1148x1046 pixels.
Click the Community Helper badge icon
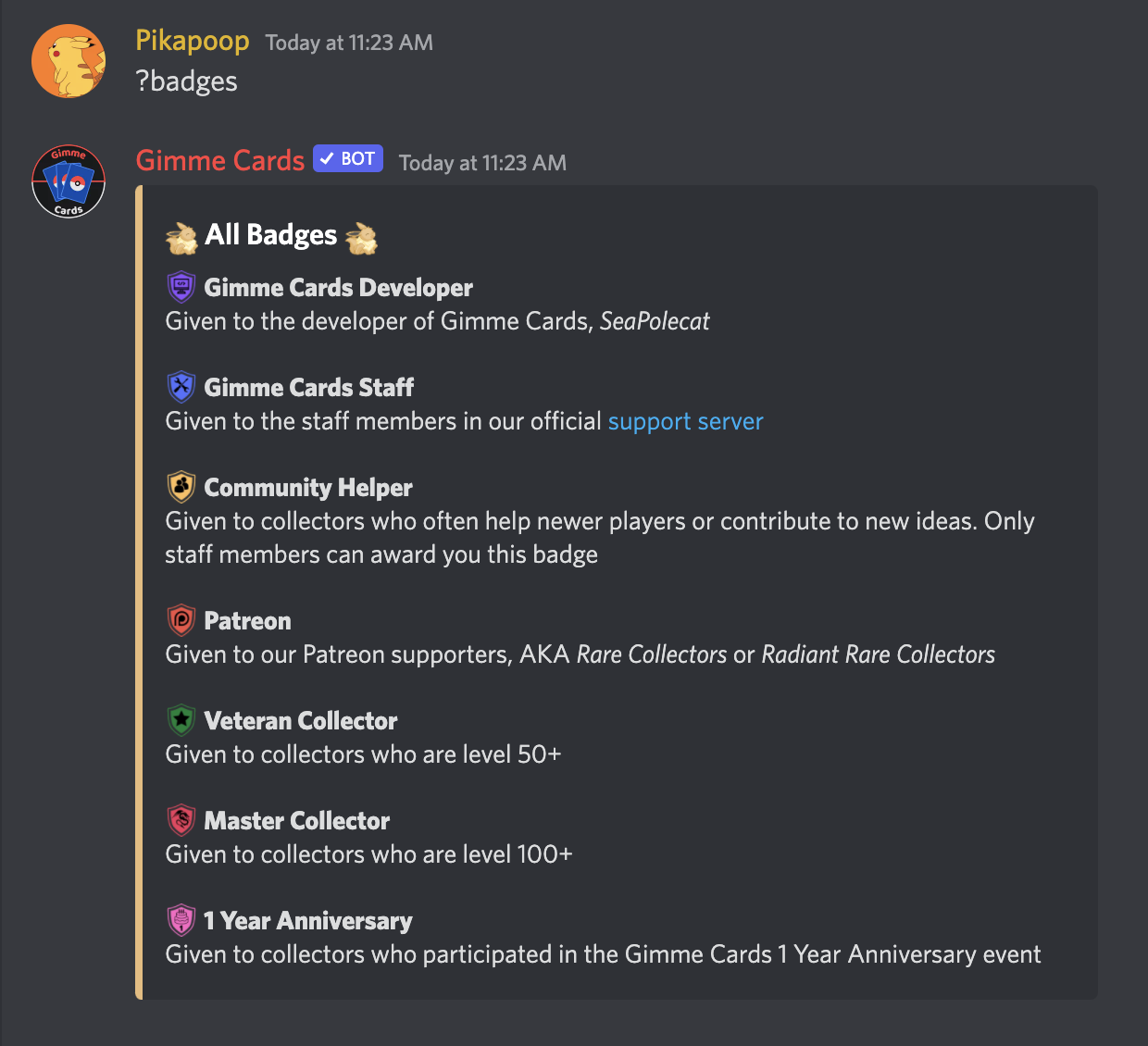pos(181,487)
